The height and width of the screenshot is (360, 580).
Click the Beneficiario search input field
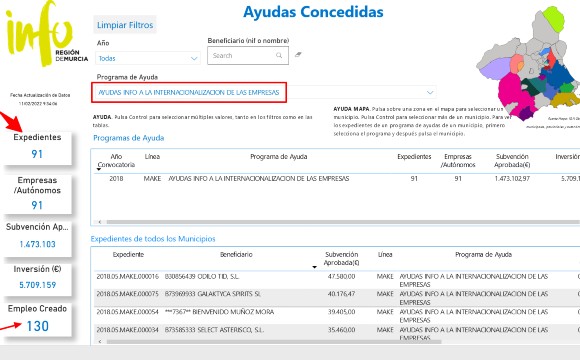(x=248, y=55)
